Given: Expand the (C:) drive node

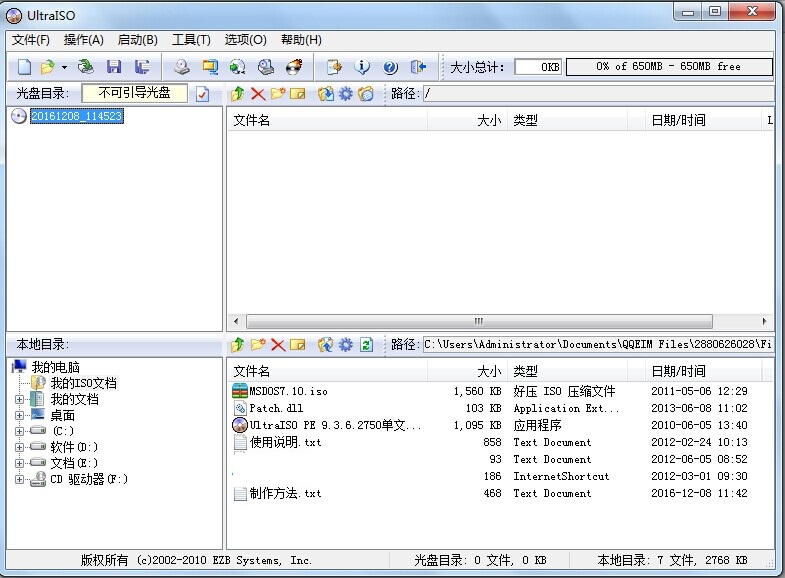Looking at the screenshot, I should 20,431.
